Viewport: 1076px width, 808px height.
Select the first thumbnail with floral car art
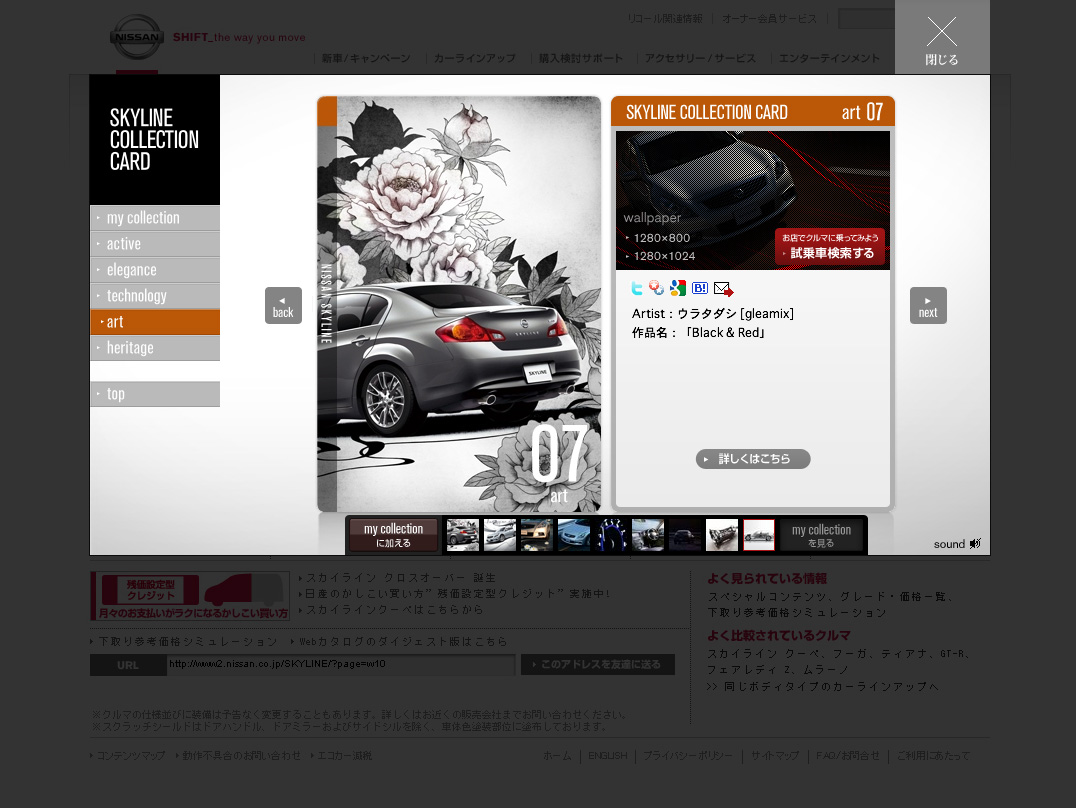463,535
